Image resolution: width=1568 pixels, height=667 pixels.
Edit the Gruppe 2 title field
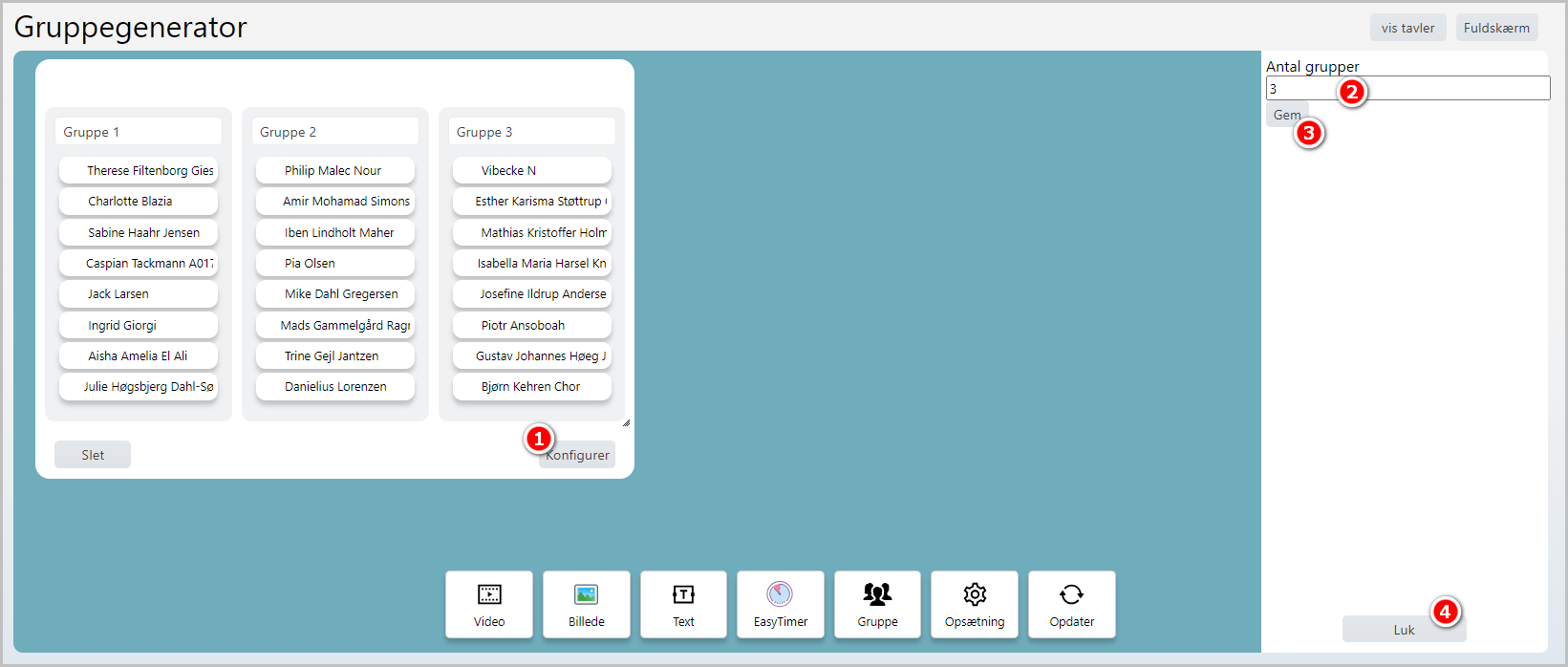pyautogui.click(x=335, y=132)
